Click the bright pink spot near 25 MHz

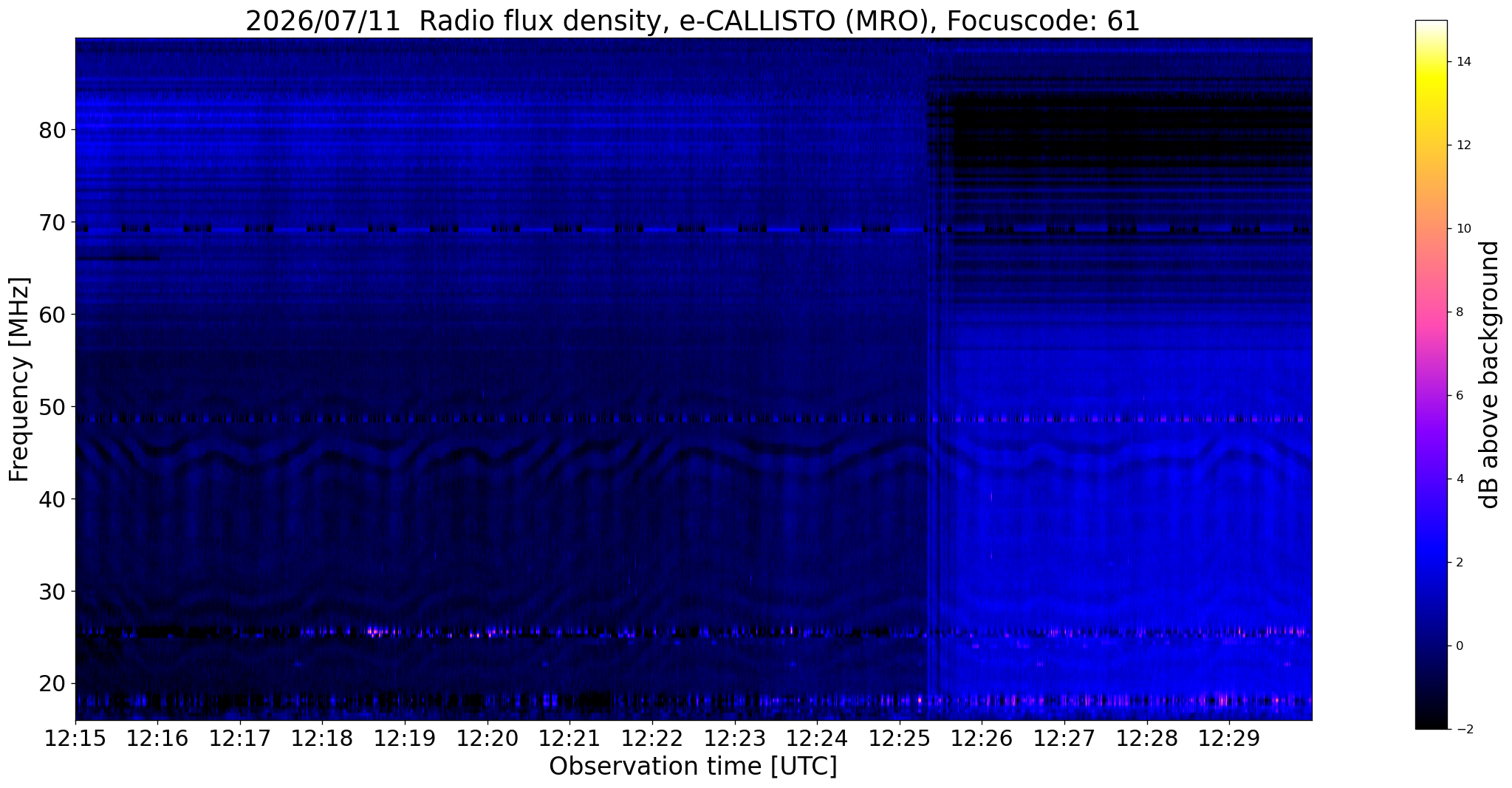point(374,631)
